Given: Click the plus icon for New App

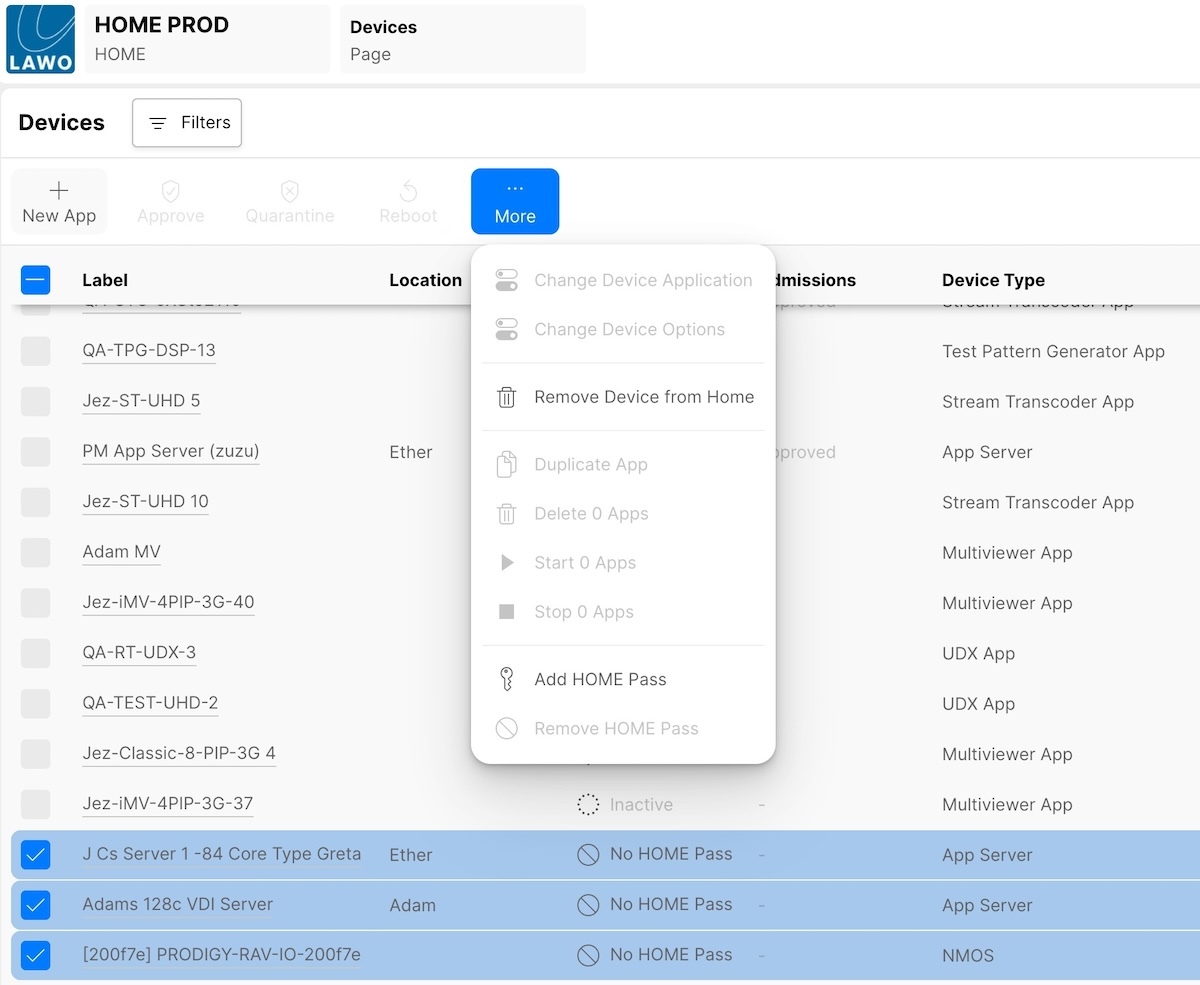Looking at the screenshot, I should click(59, 191).
